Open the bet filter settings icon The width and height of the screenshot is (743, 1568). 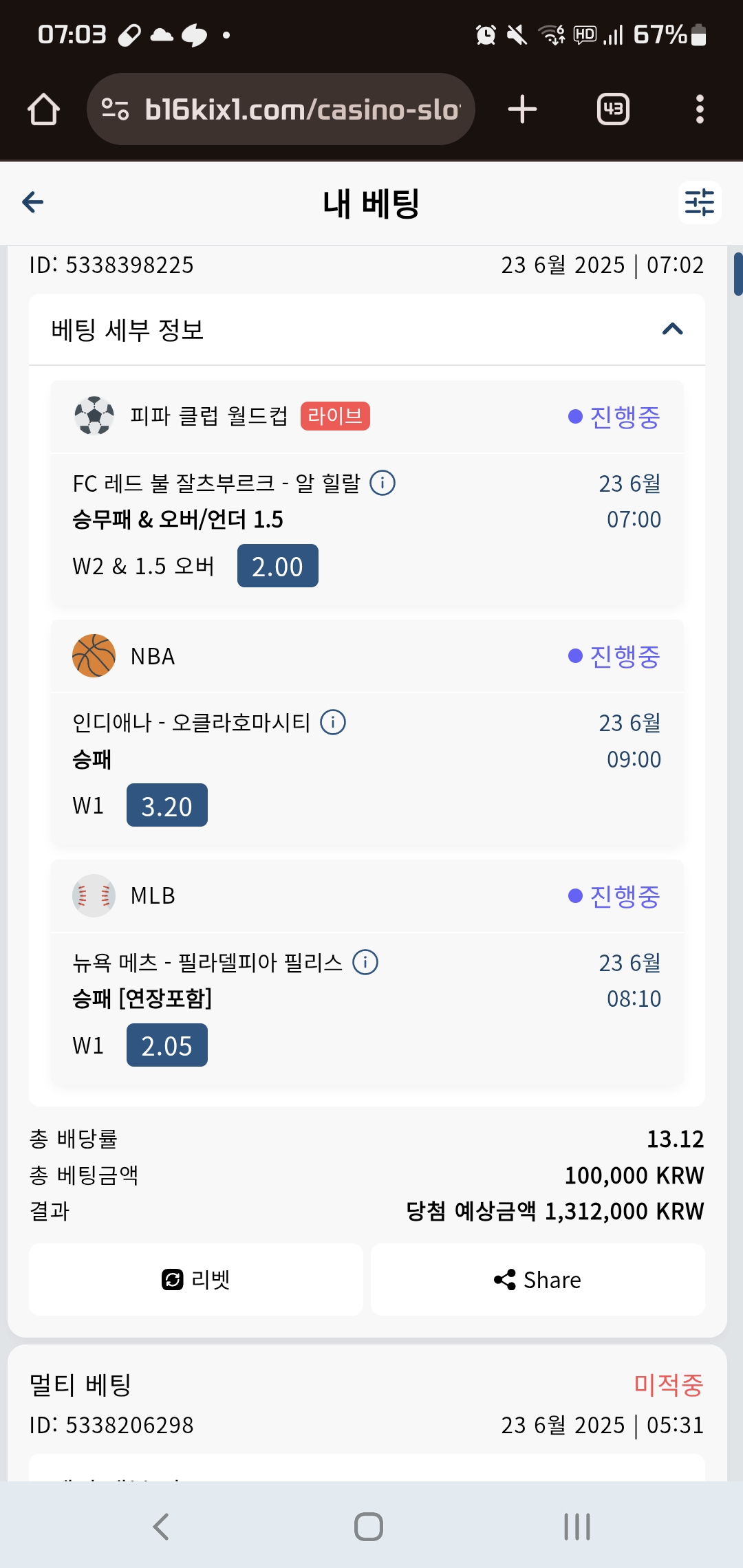pyautogui.click(x=700, y=202)
